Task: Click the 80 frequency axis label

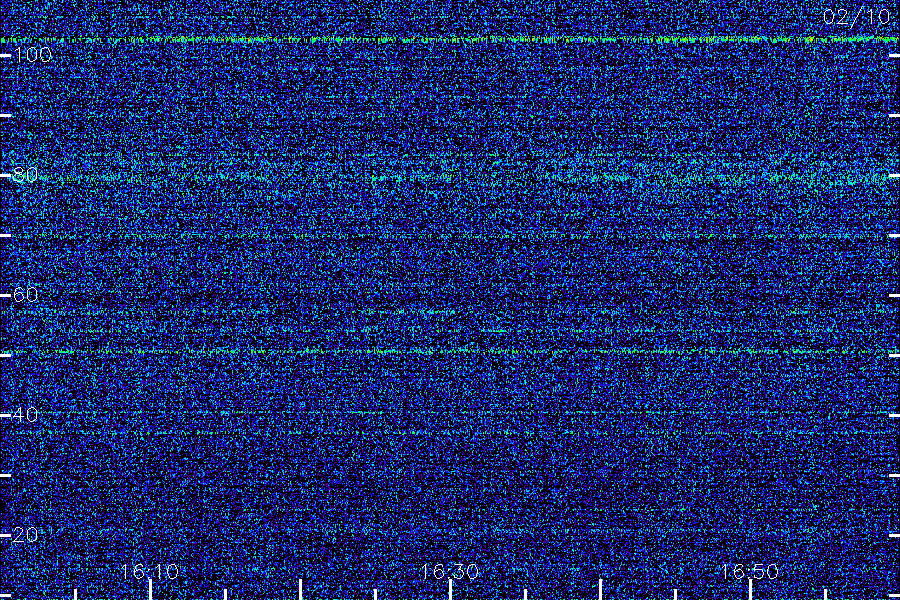Action: [26, 175]
